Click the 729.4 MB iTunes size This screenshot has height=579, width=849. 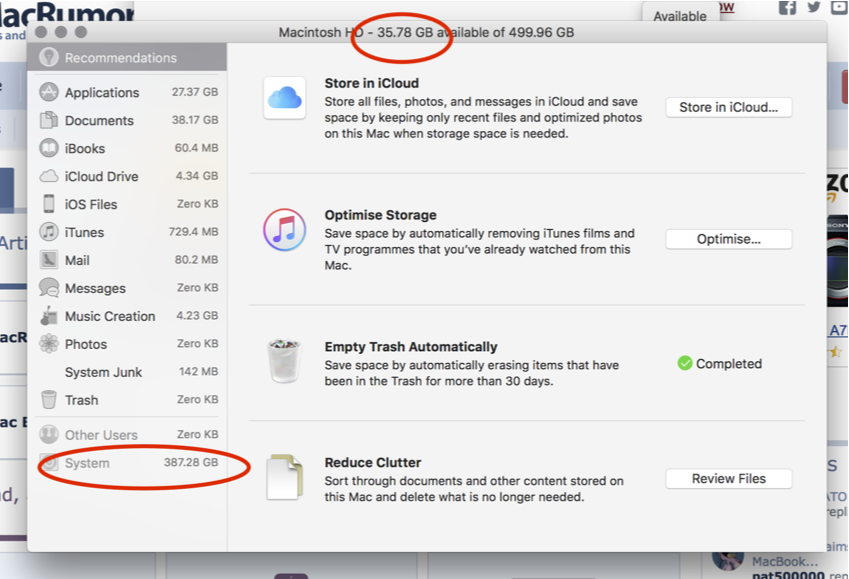point(193,232)
